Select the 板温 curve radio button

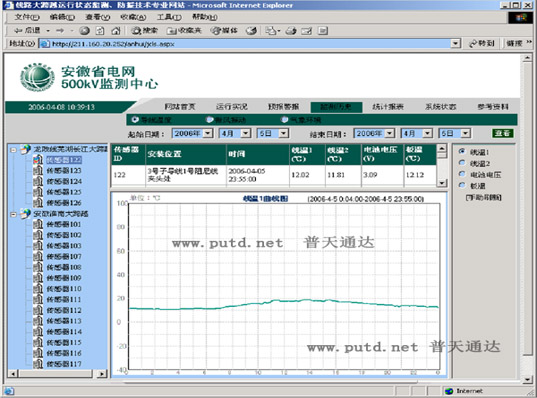coord(462,185)
